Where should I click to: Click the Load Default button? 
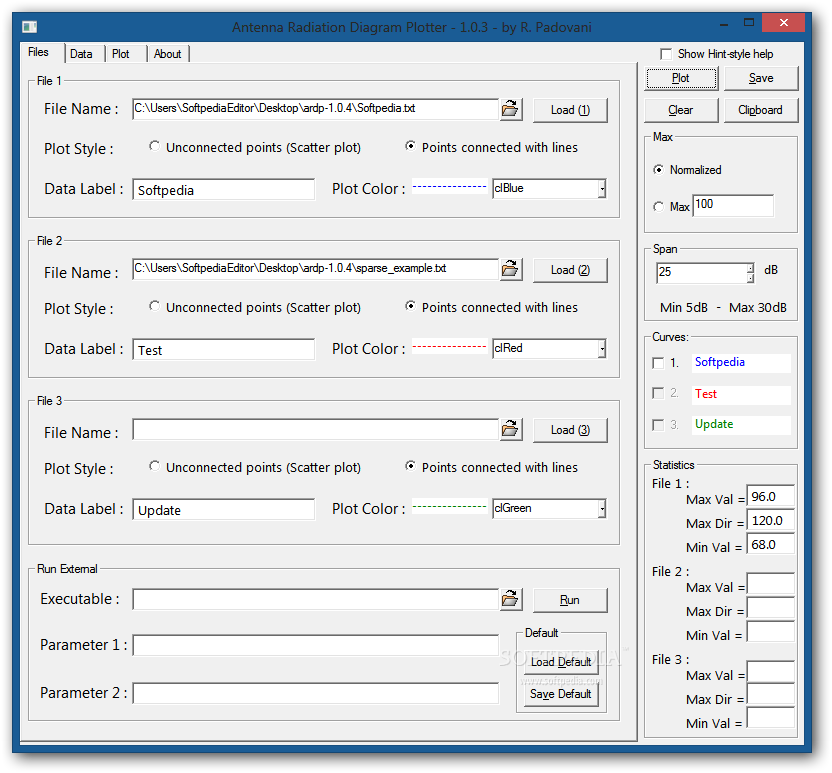coord(561,662)
